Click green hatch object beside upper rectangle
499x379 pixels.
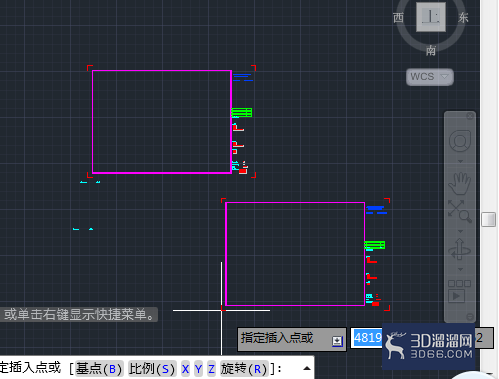(242, 113)
